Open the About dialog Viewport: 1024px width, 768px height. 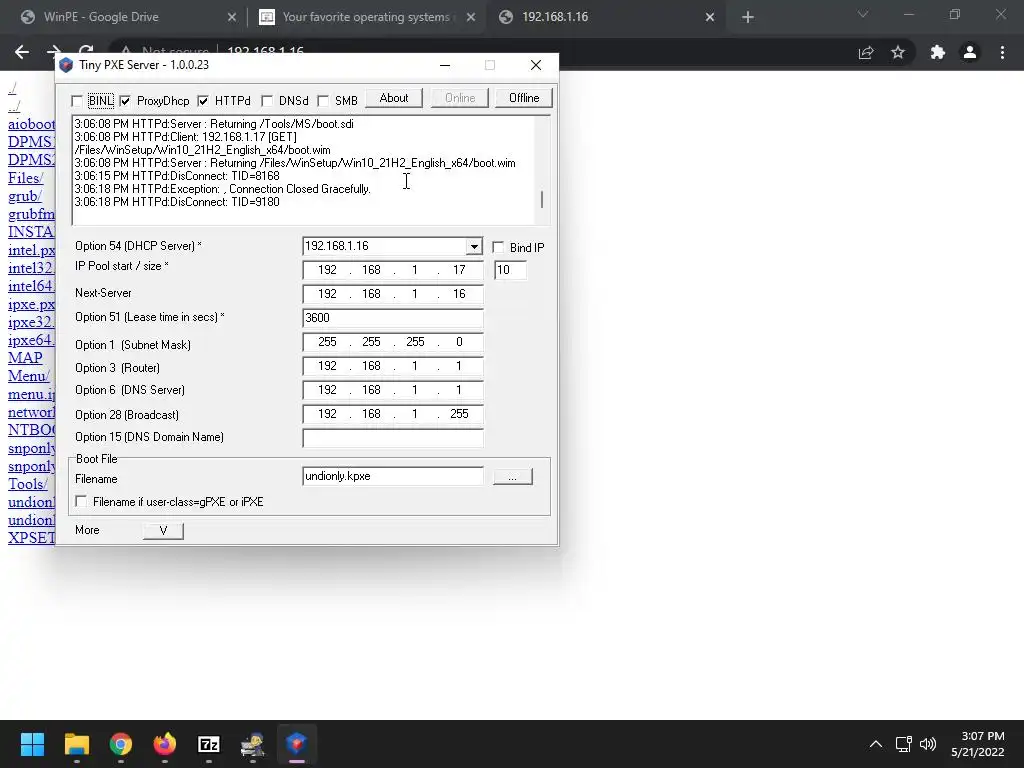pyautogui.click(x=394, y=98)
